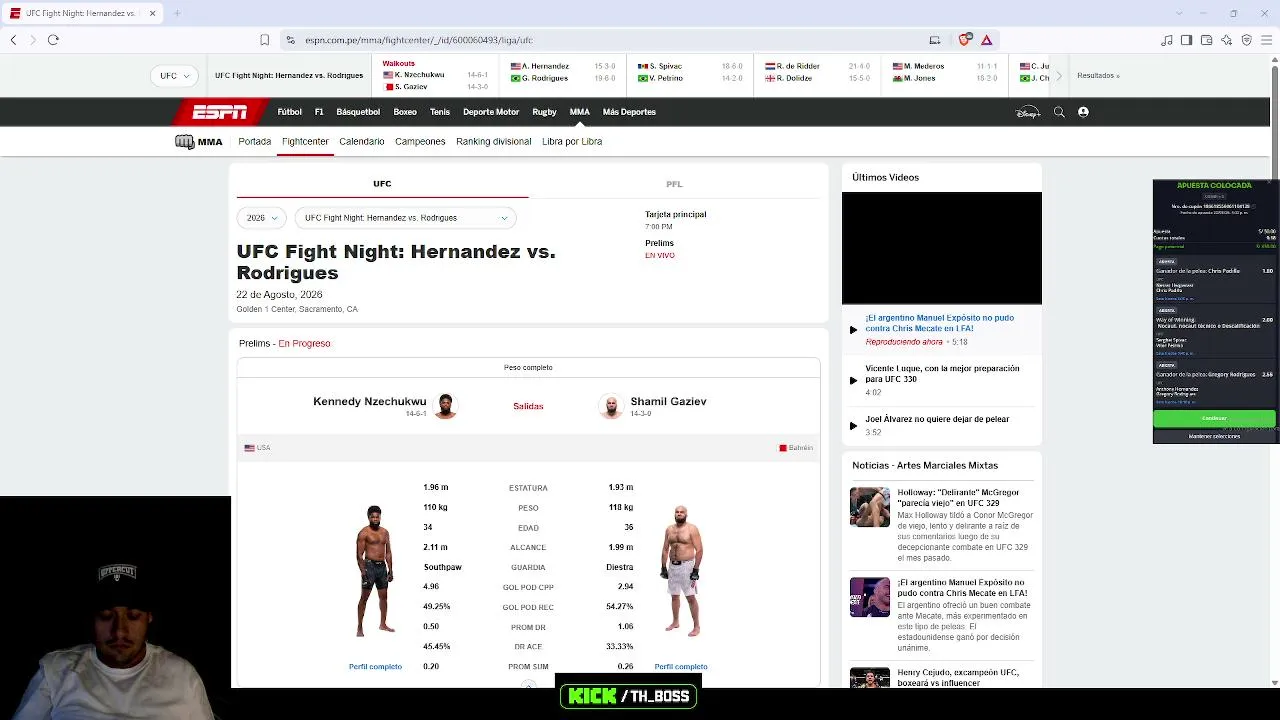Open a new browser tab
This screenshot has width=1280, height=720.
pyautogui.click(x=177, y=13)
